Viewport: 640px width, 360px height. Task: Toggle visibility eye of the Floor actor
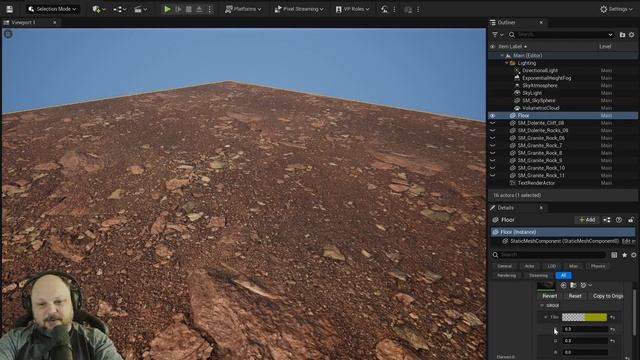493,116
